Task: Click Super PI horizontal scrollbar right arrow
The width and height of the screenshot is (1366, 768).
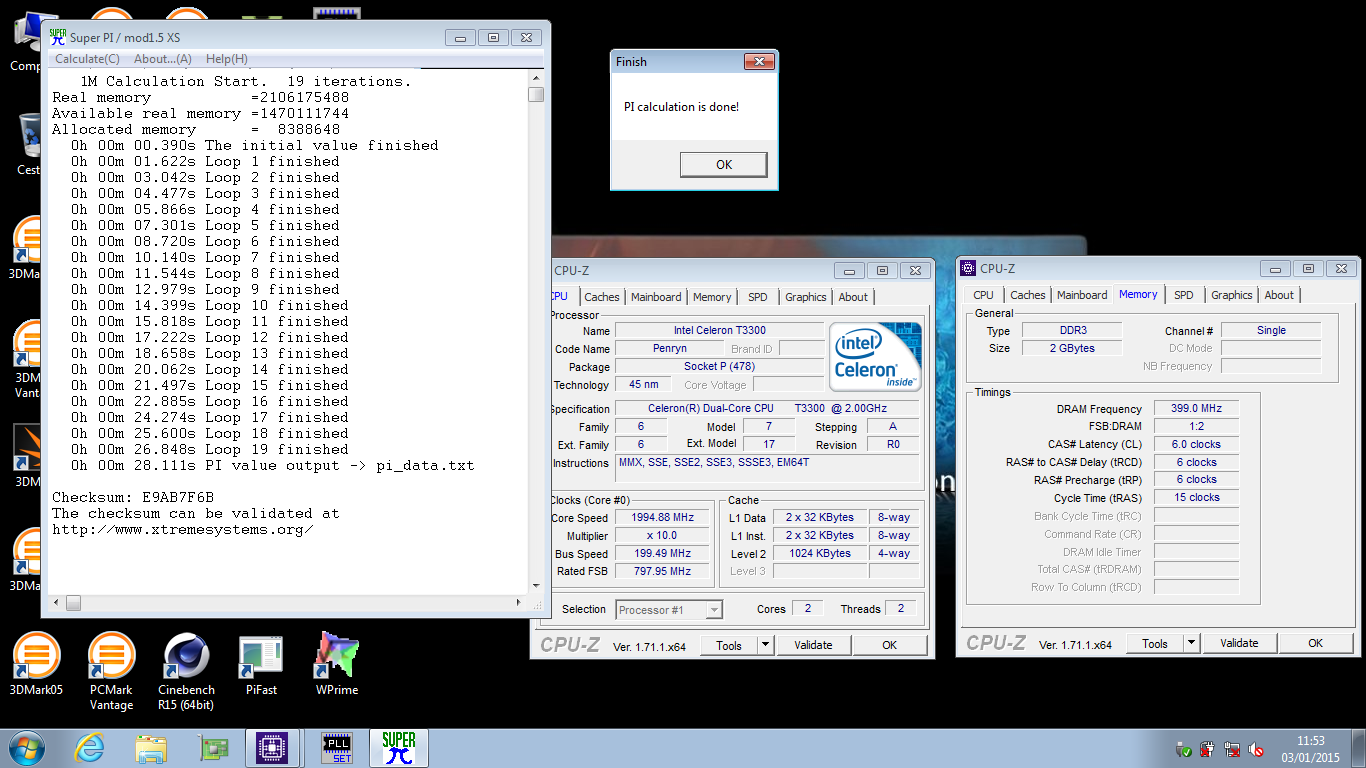Action: [521, 603]
